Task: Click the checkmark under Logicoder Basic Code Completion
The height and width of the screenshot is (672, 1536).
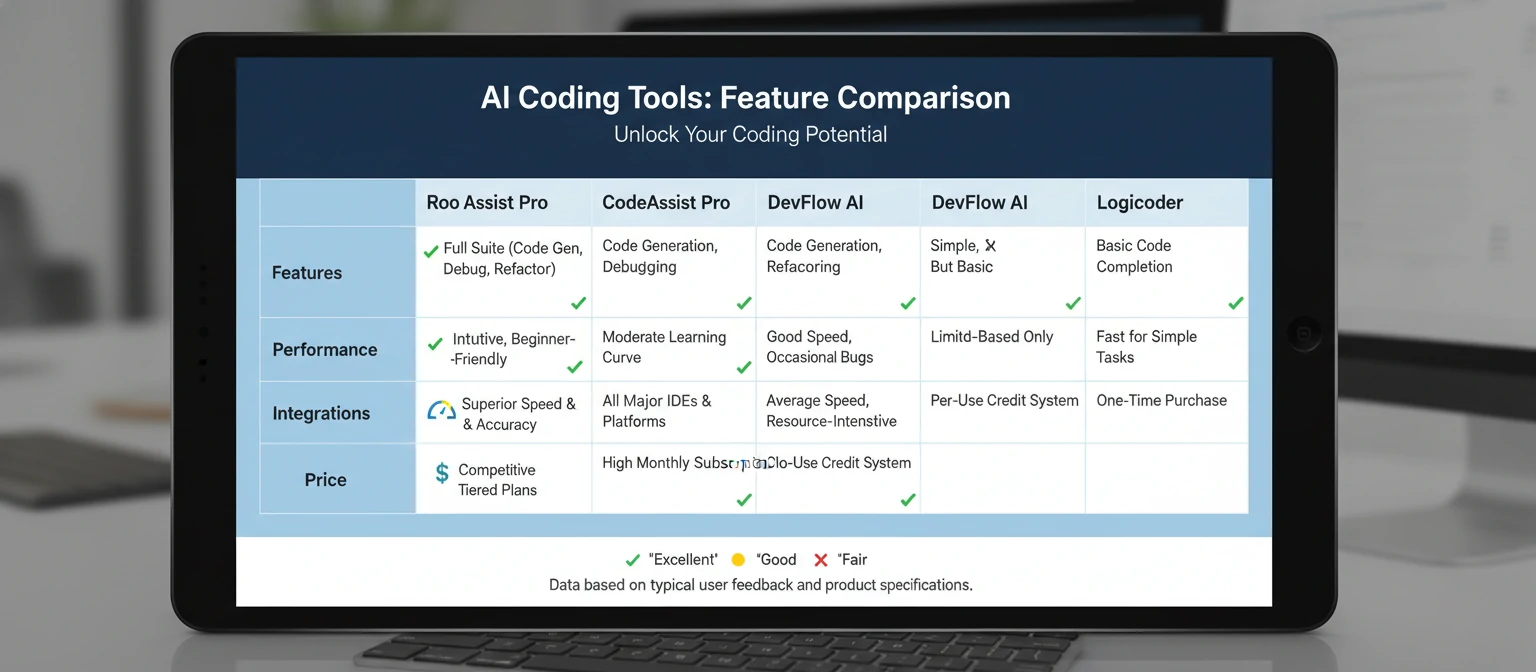Action: 1235,303
